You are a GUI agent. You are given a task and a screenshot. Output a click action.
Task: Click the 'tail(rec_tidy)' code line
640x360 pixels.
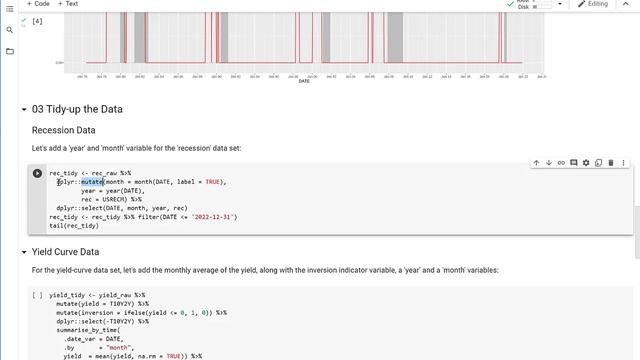74,226
